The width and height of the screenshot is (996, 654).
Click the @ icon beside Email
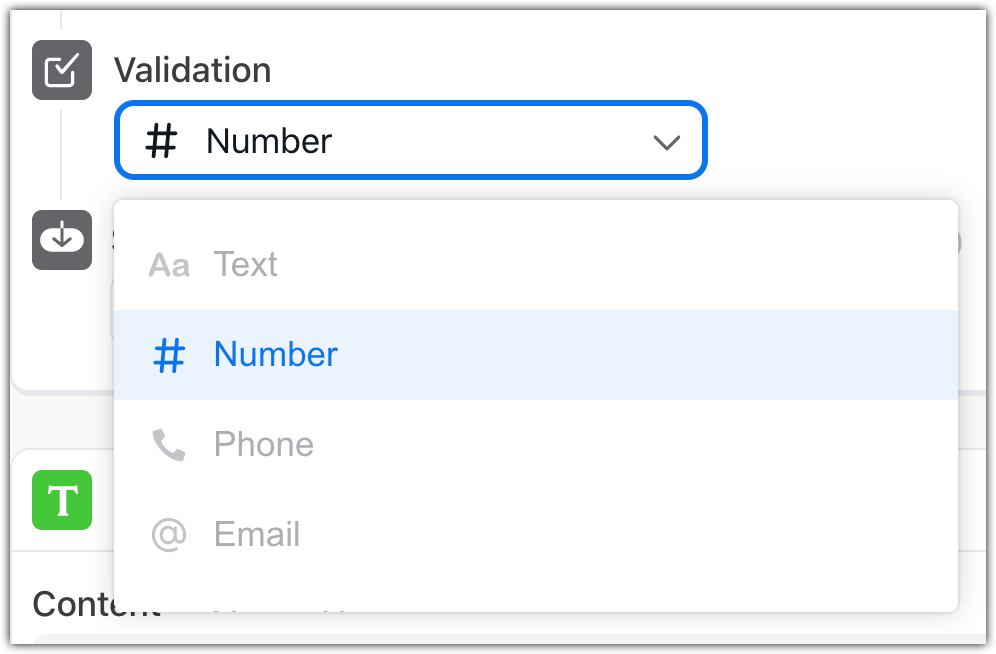click(169, 535)
